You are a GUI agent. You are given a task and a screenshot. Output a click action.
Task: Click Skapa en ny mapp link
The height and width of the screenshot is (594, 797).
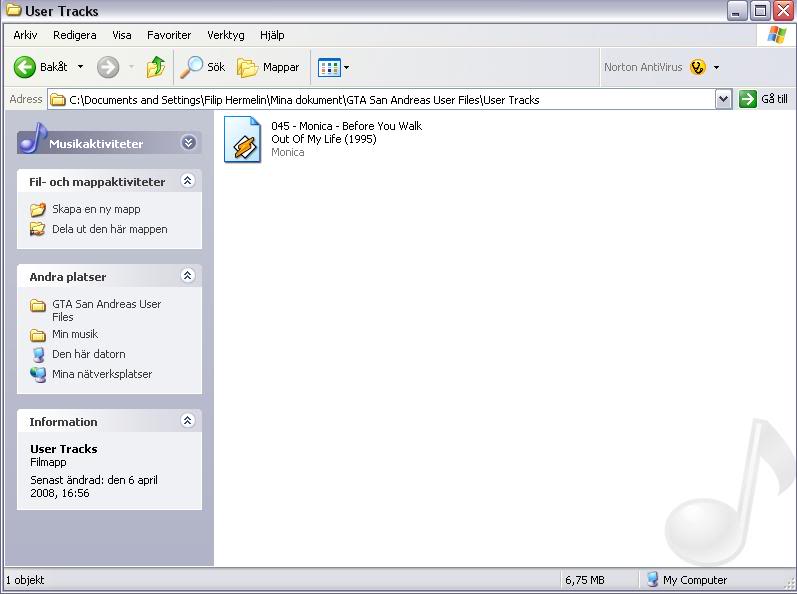click(x=96, y=209)
